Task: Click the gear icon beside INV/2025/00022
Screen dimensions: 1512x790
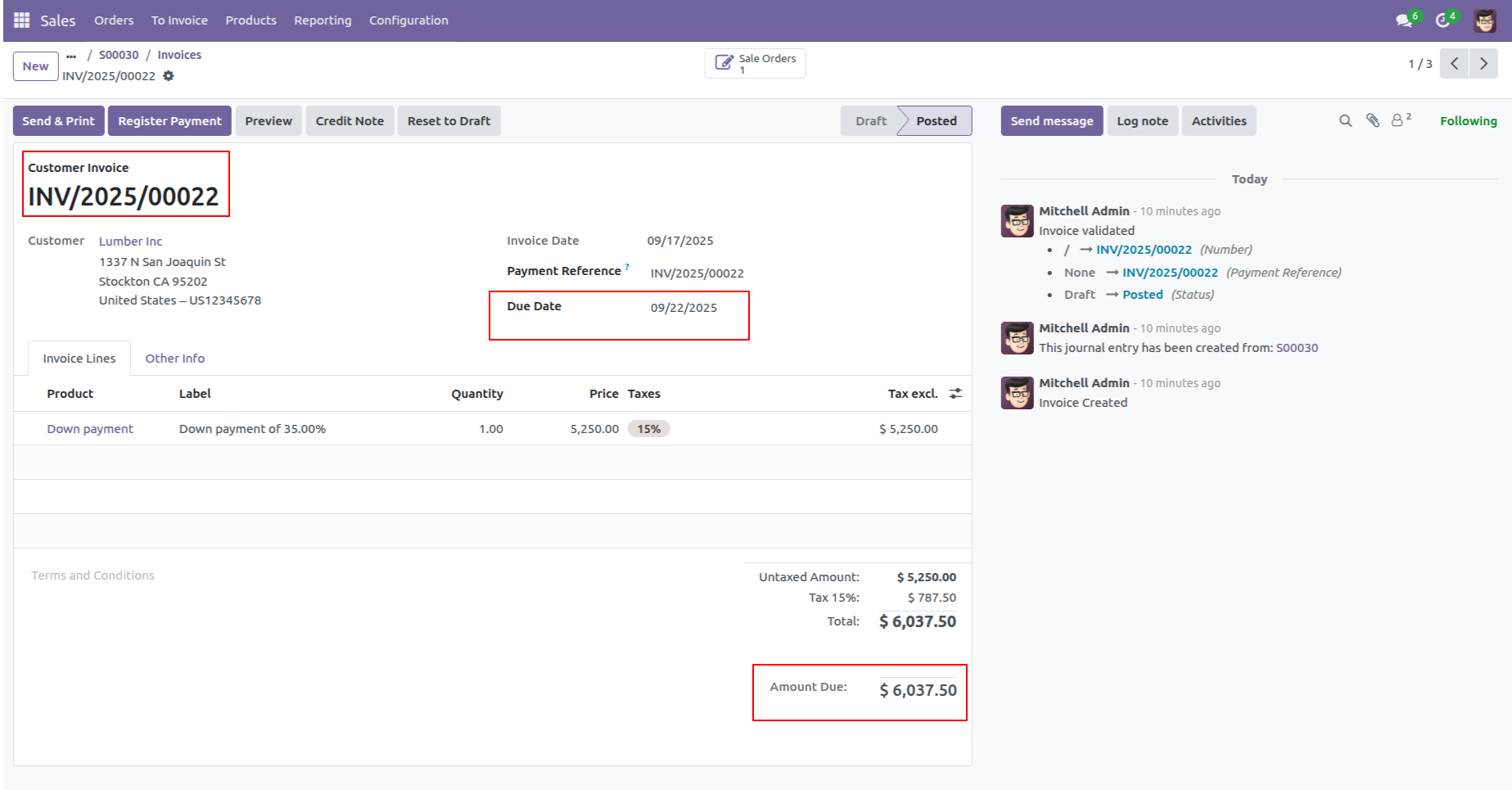Action: pos(169,76)
